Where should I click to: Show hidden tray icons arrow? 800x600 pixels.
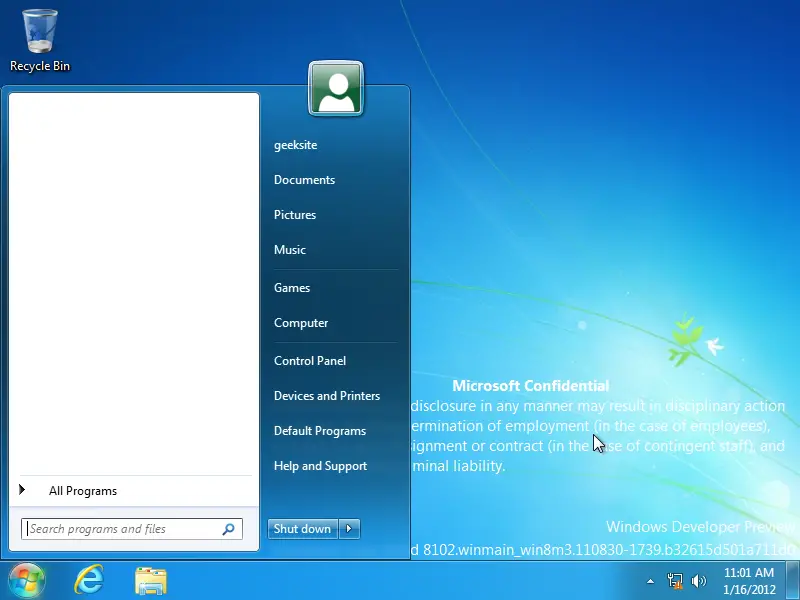651,581
